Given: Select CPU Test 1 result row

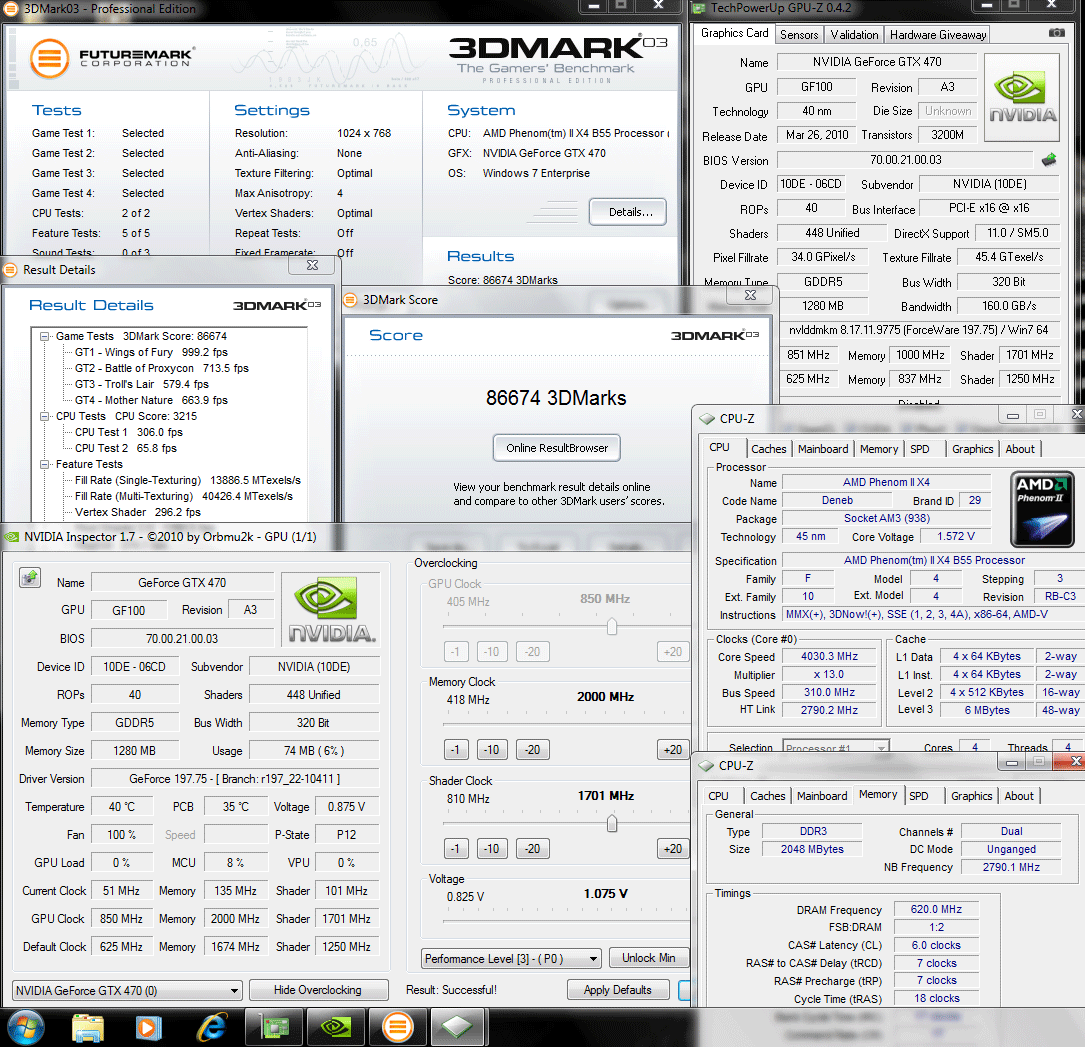Looking at the screenshot, I should (129, 432).
